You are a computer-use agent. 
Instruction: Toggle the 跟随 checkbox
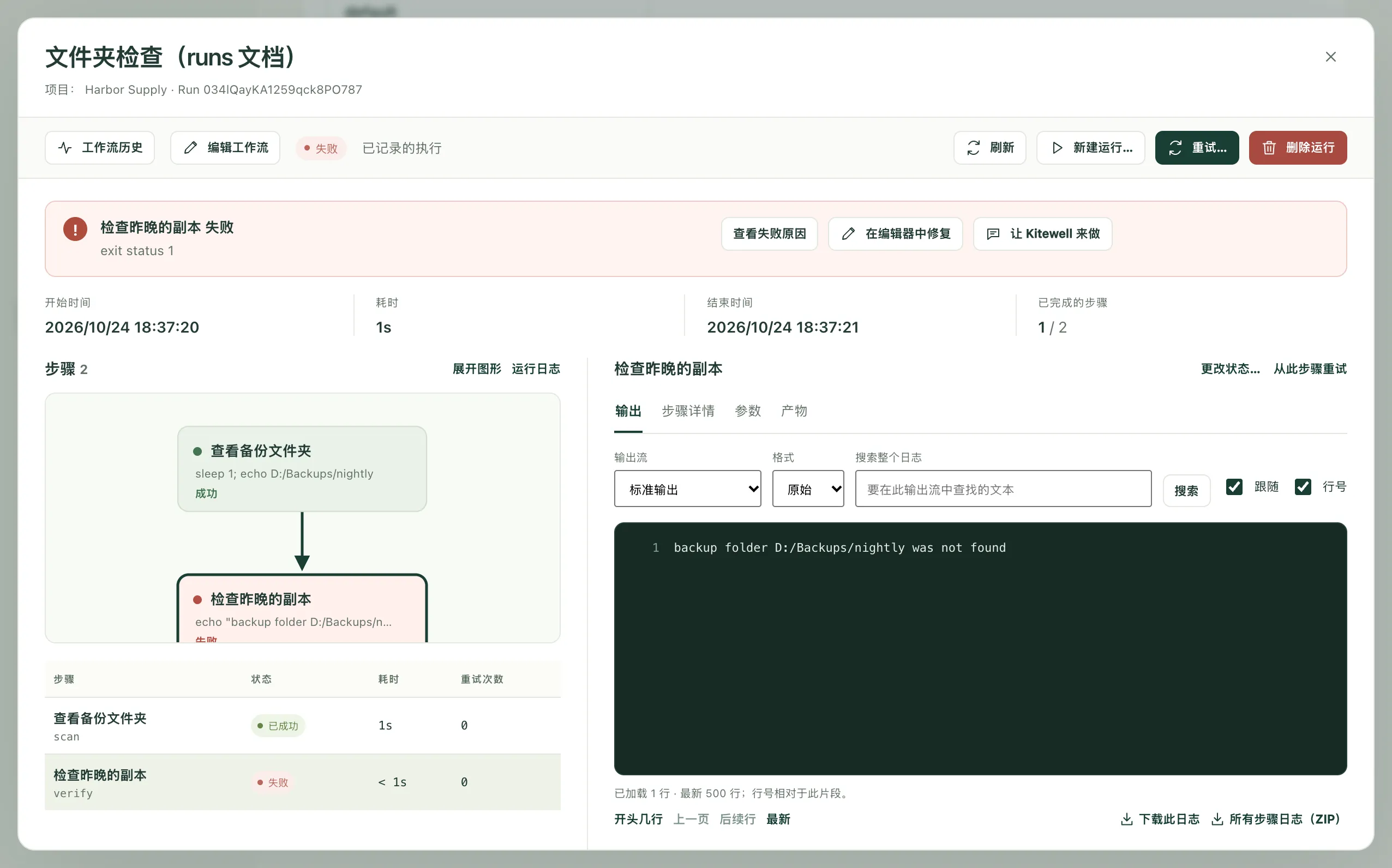[x=1234, y=487]
